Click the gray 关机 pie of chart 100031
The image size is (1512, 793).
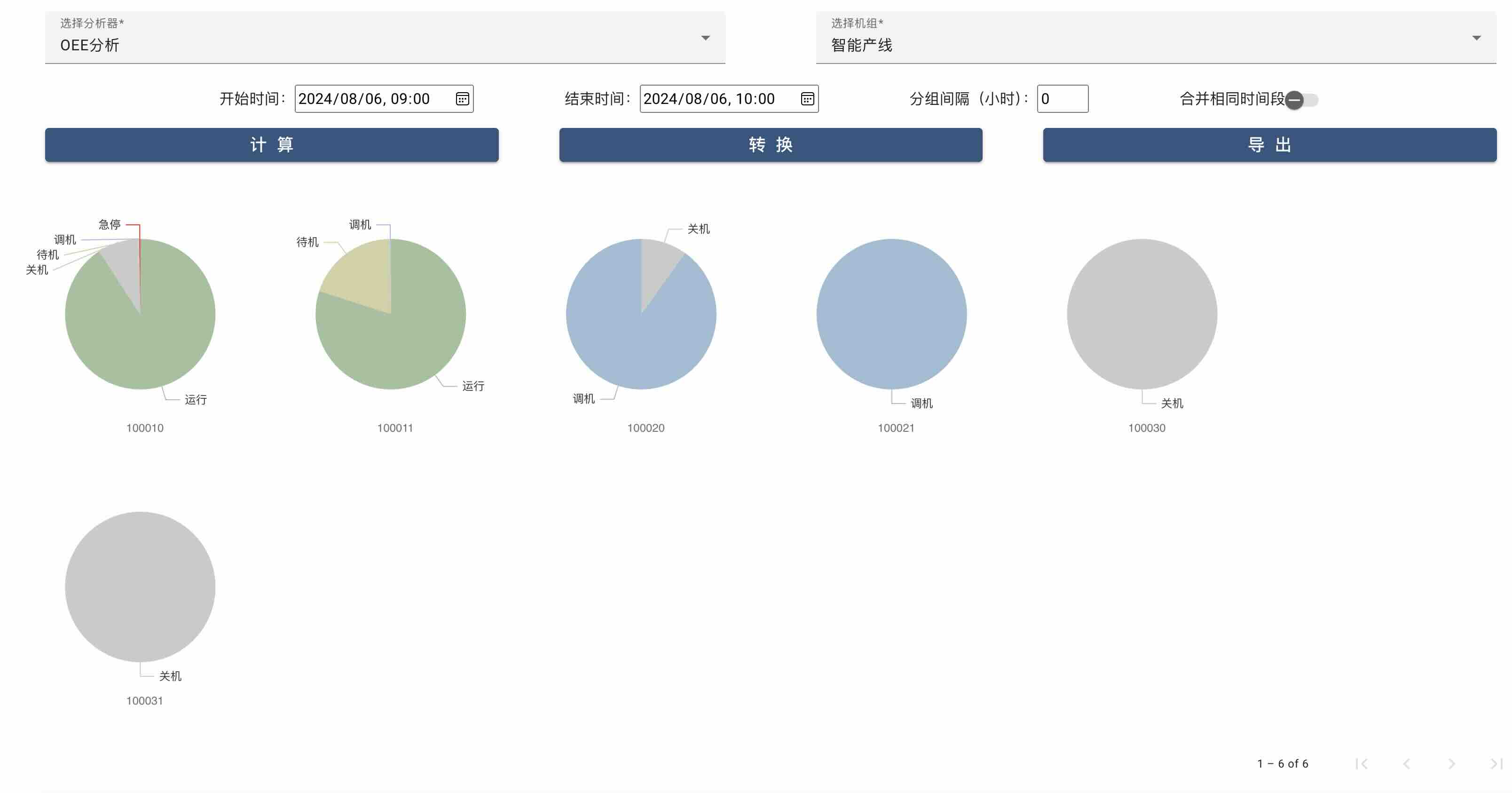pyautogui.click(x=140, y=586)
